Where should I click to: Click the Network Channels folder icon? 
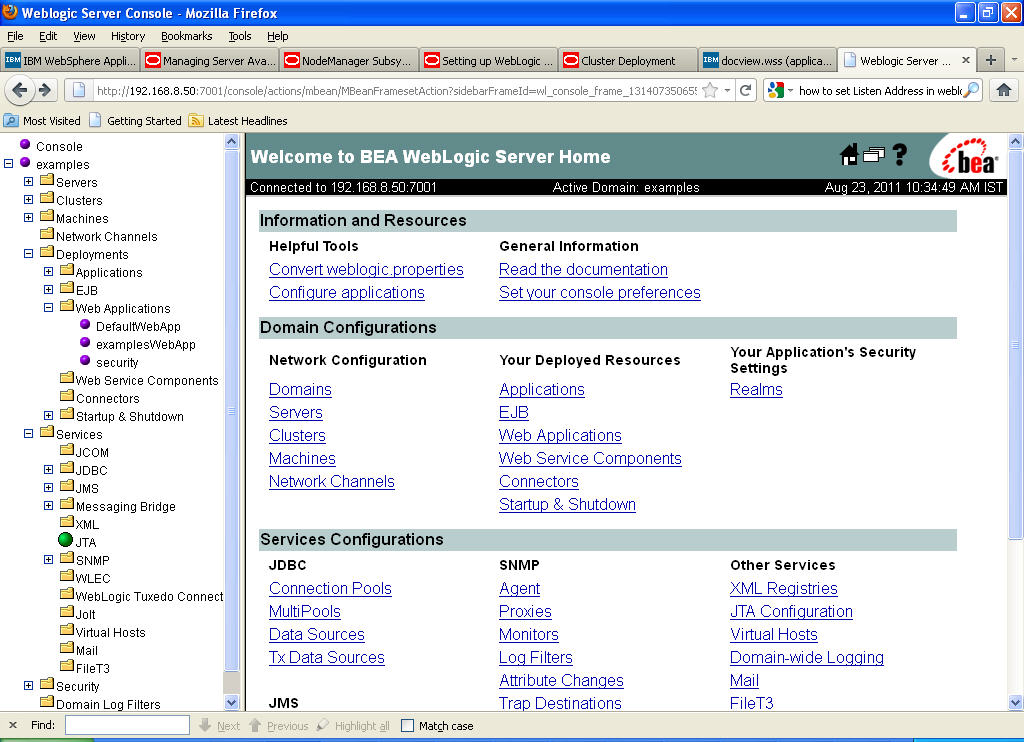[x=47, y=234]
